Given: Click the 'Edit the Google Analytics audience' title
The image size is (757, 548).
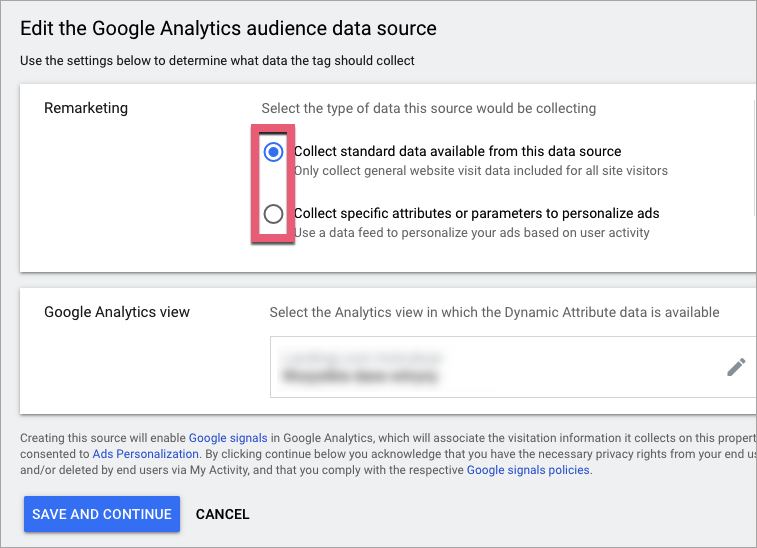Looking at the screenshot, I should coord(228,28).
